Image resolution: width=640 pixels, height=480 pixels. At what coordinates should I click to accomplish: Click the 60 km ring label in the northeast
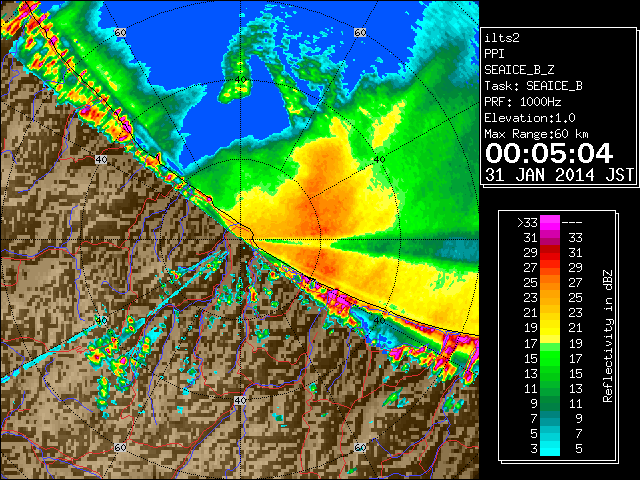point(360,32)
